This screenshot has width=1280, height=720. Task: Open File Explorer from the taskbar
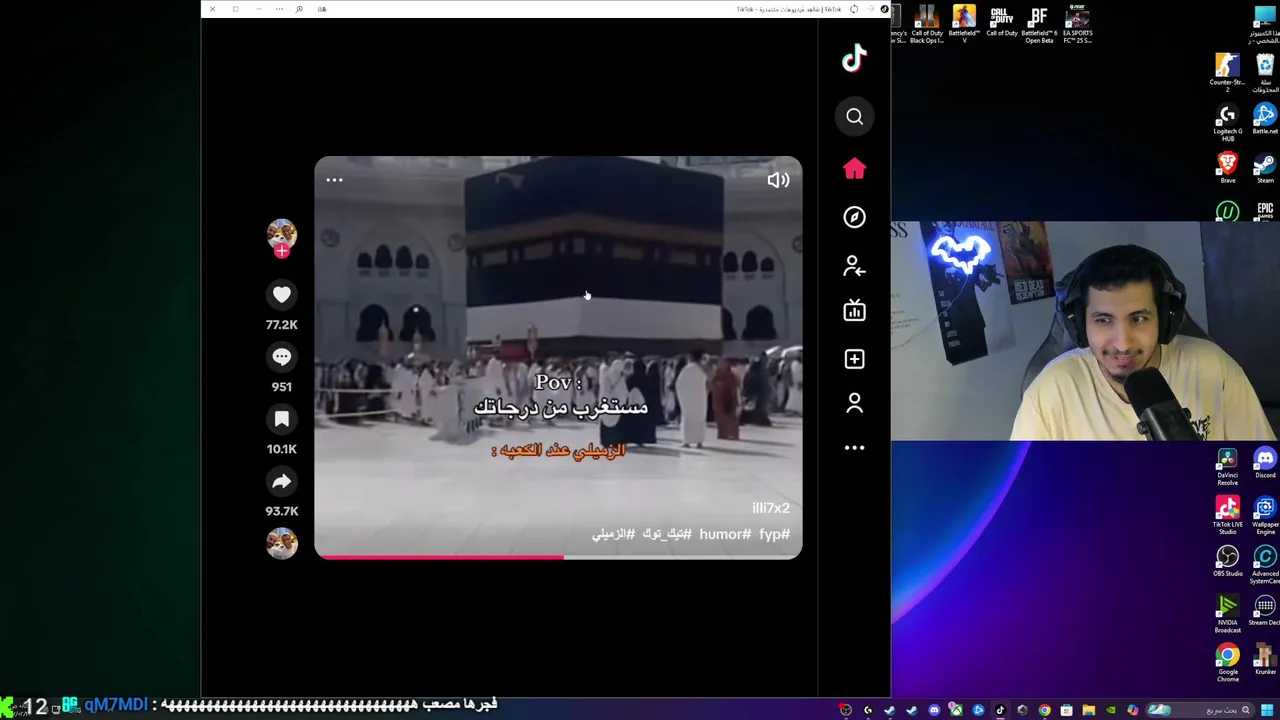click(x=1088, y=710)
